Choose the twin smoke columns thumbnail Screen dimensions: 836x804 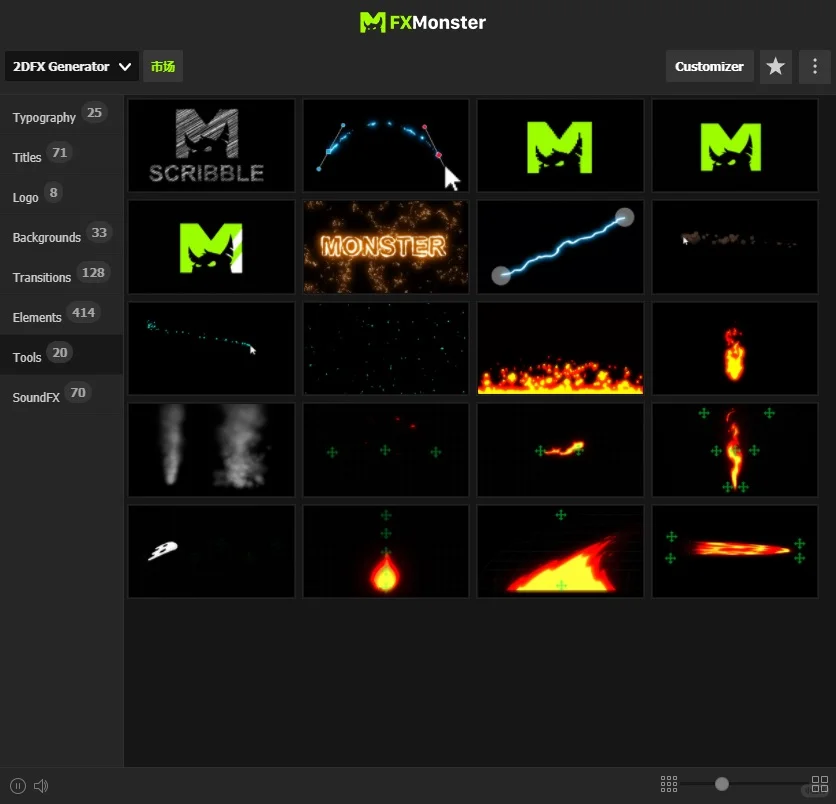click(211, 450)
